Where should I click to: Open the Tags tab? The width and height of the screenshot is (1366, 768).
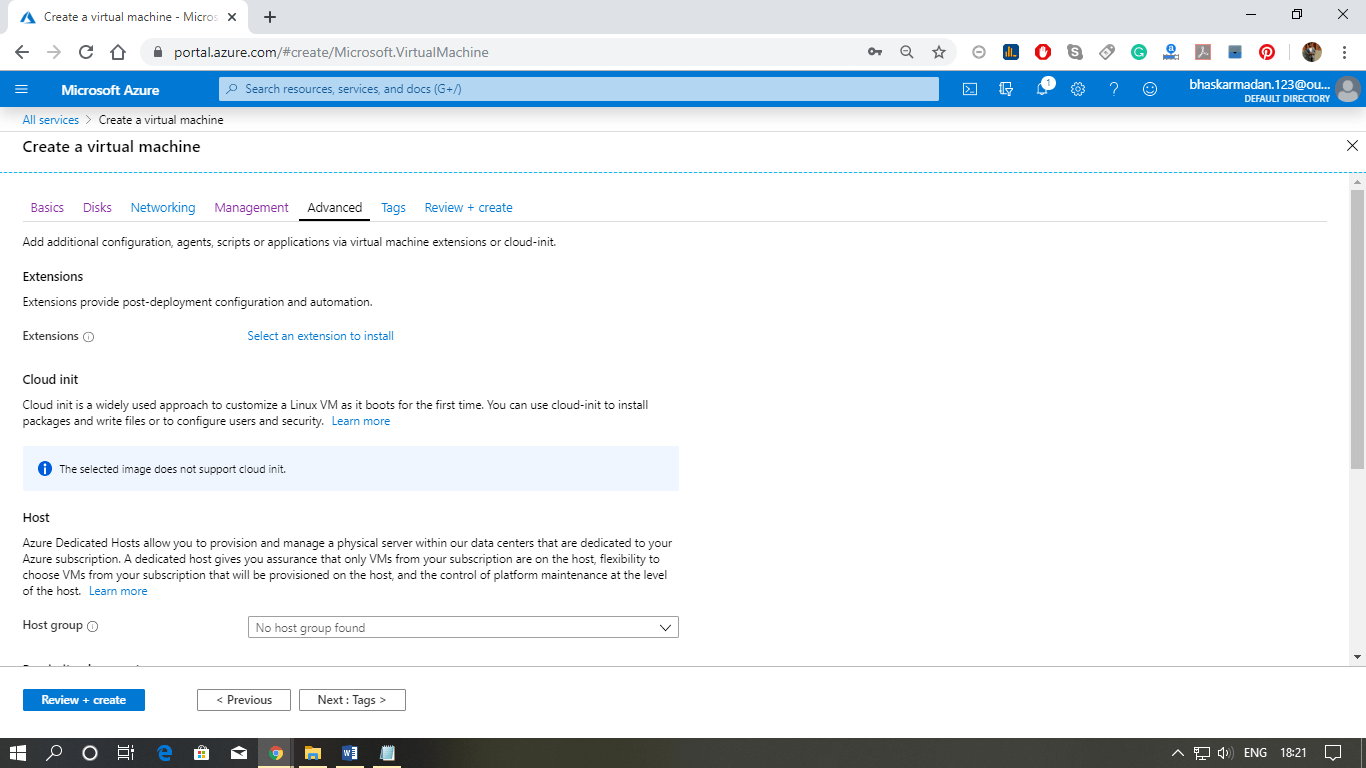pyautogui.click(x=393, y=207)
